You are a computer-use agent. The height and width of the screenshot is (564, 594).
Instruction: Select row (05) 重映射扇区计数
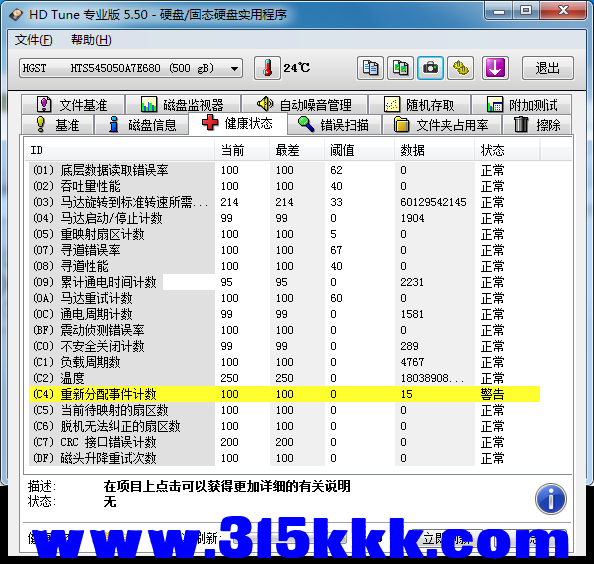click(x=284, y=234)
